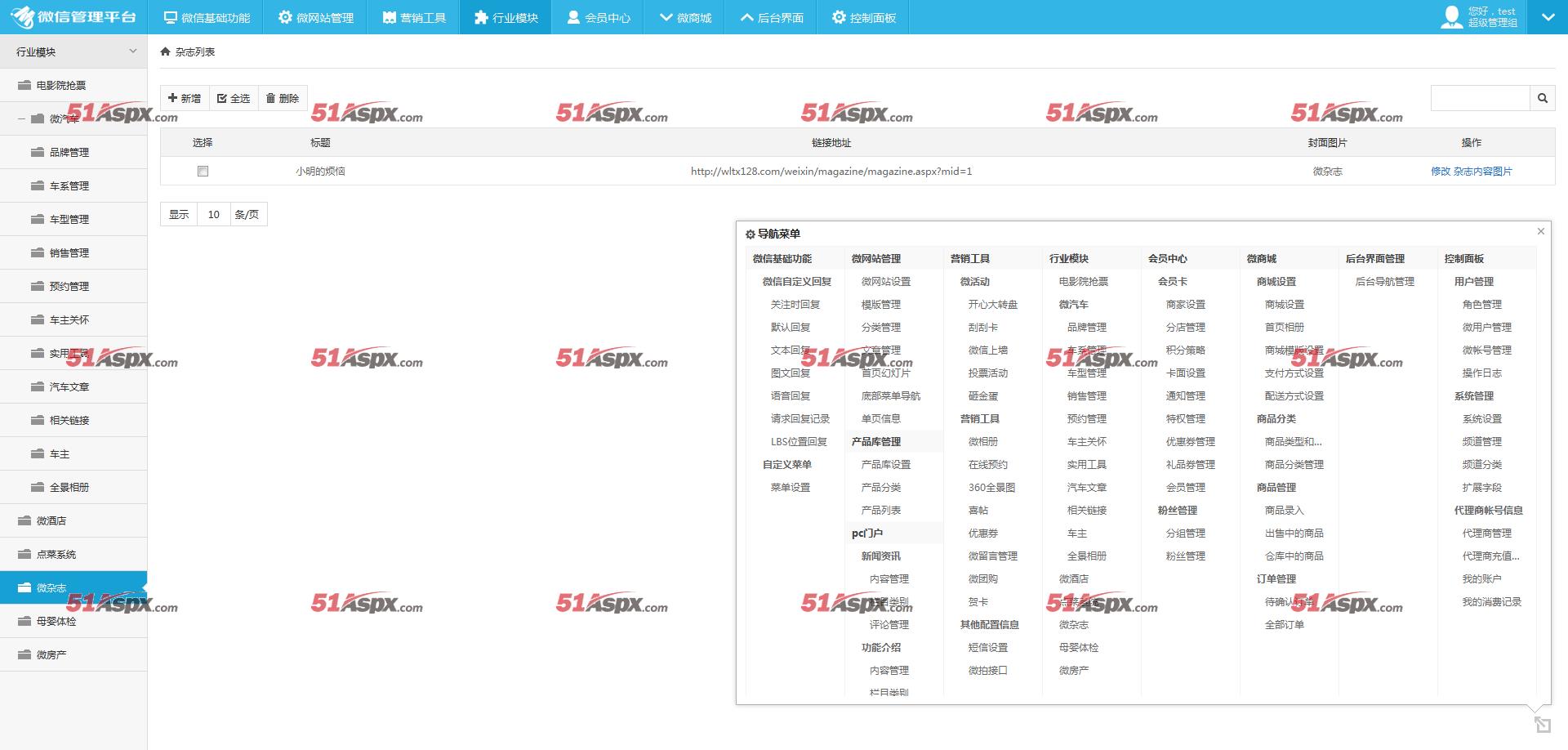Open the 母婴体检 sidebar folder
The height and width of the screenshot is (750, 1568).
73,621
